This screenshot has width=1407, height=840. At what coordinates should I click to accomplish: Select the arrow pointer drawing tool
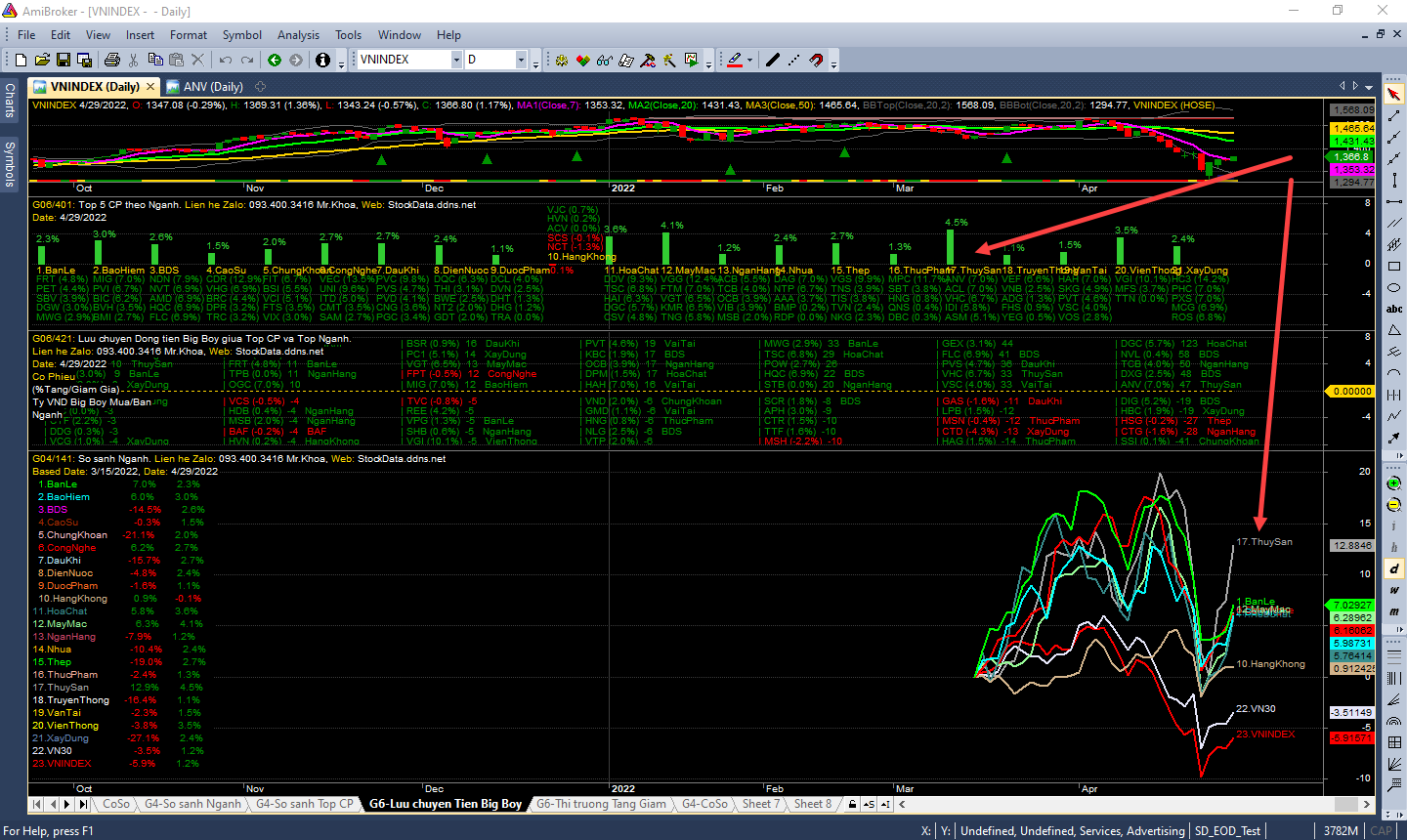pos(1394,94)
